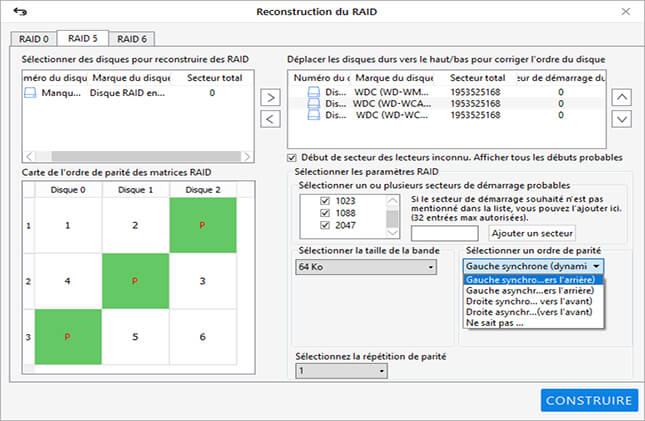Move disk up with the up arrow
Screen dimensions: 645x421
click(622, 97)
